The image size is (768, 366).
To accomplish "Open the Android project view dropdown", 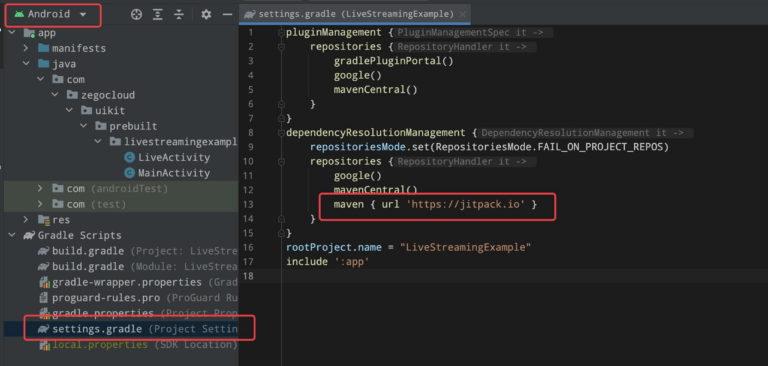I will [51, 14].
